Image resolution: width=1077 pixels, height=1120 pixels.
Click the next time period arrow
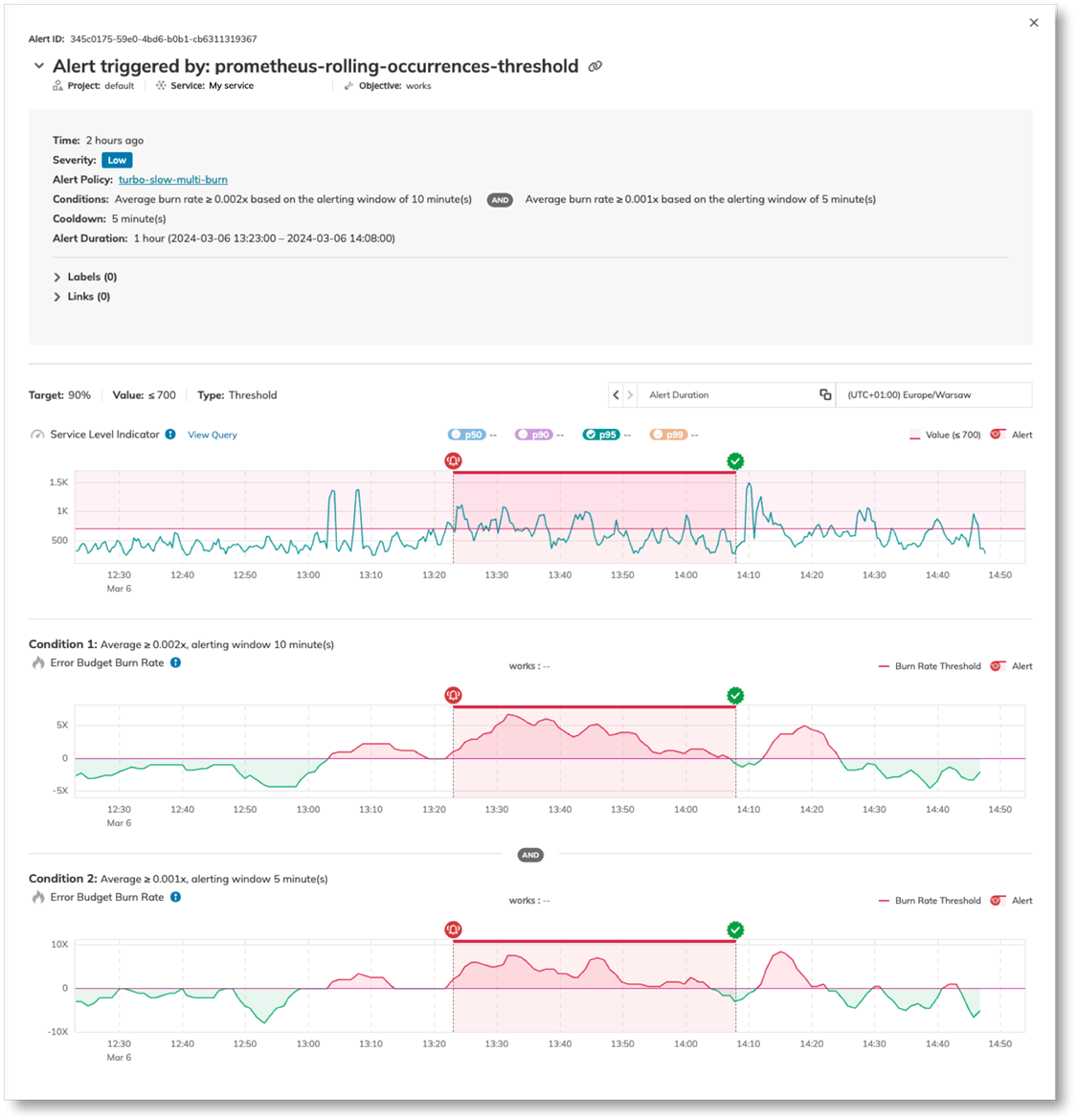pyautogui.click(x=630, y=394)
